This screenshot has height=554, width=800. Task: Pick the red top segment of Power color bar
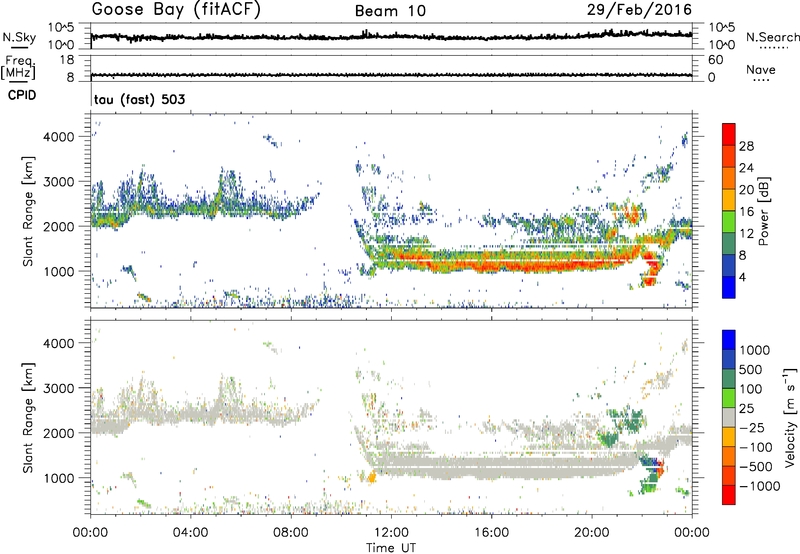click(x=729, y=135)
